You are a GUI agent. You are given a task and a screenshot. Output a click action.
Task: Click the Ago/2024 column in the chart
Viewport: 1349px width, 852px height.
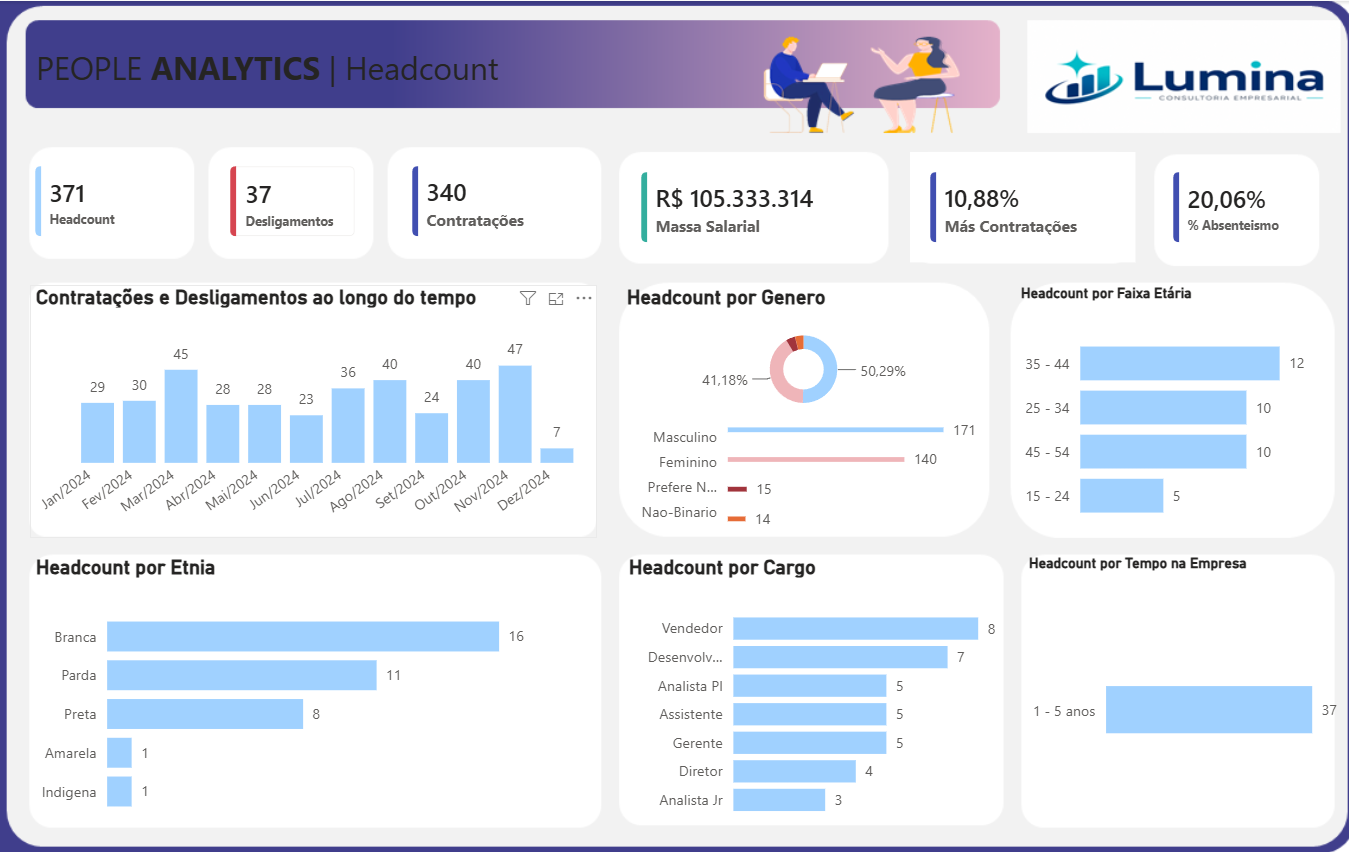(x=390, y=421)
